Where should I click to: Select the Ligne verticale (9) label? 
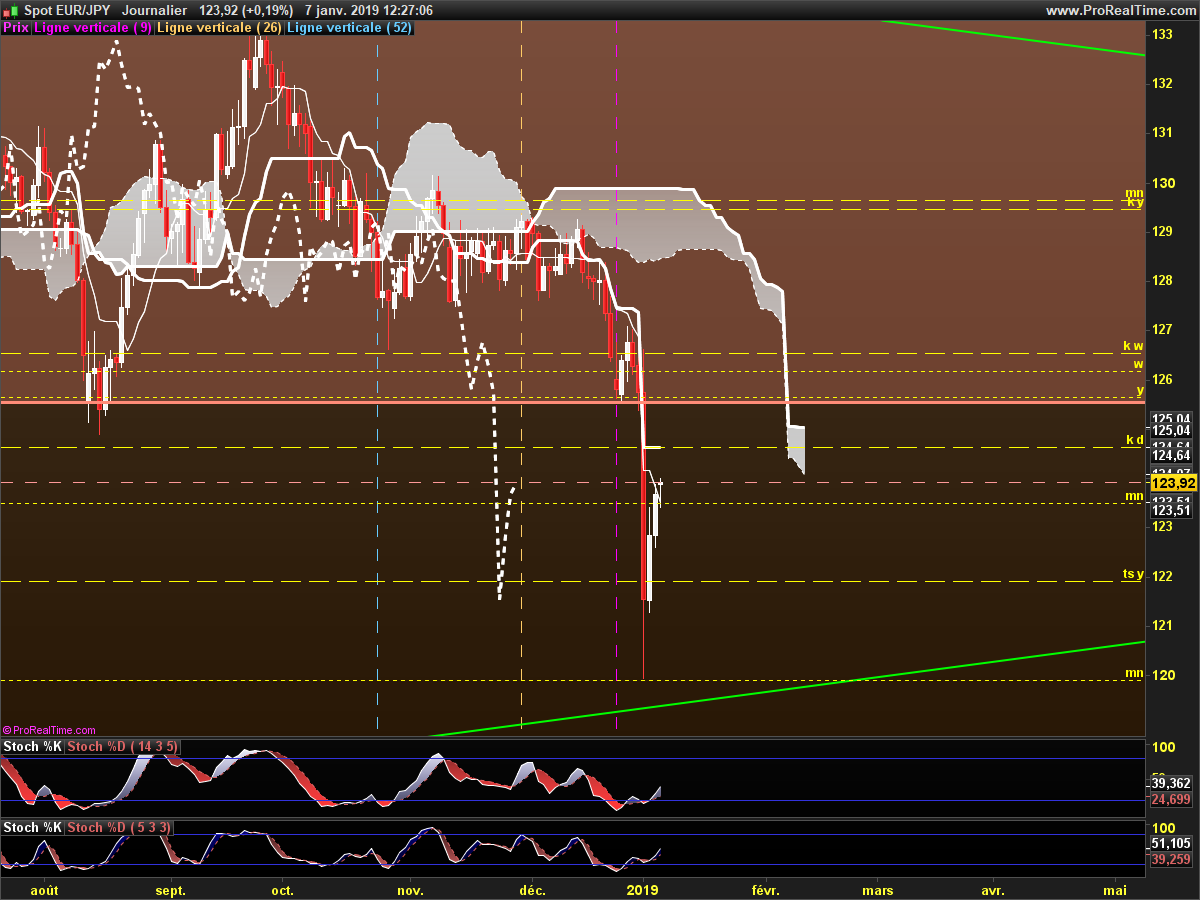coord(93,28)
